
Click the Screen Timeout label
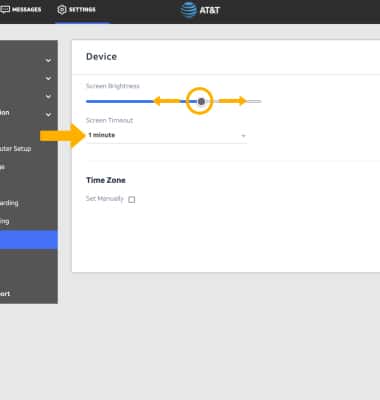[x=109, y=120]
